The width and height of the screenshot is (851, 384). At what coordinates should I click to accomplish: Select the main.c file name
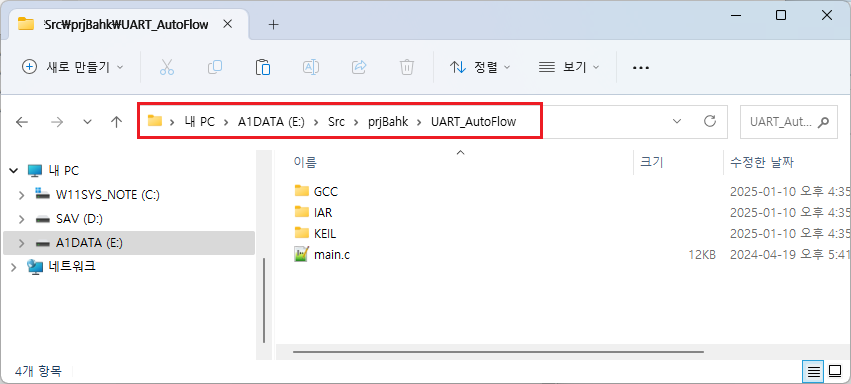(332, 254)
